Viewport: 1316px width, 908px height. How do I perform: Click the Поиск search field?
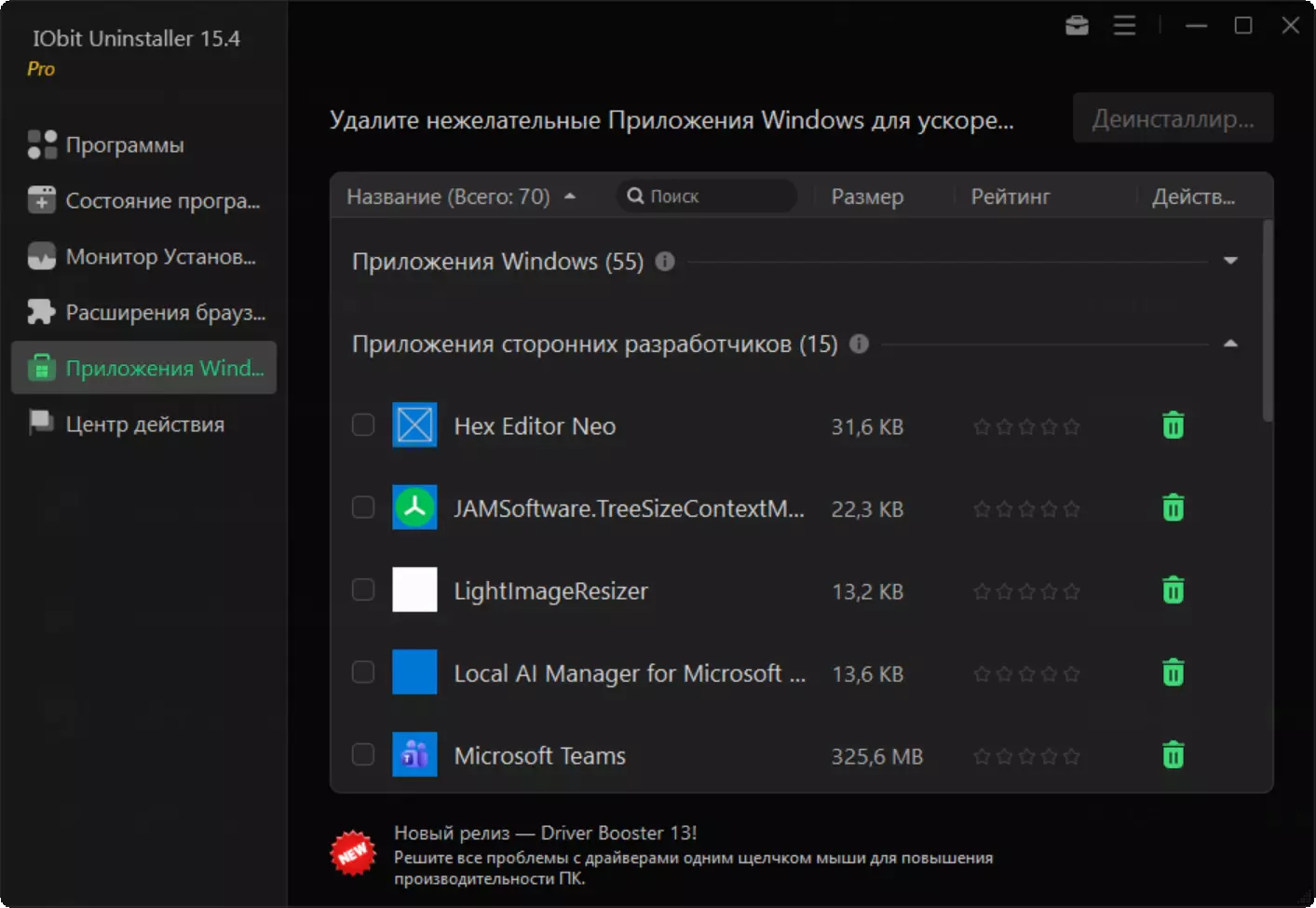pos(712,197)
